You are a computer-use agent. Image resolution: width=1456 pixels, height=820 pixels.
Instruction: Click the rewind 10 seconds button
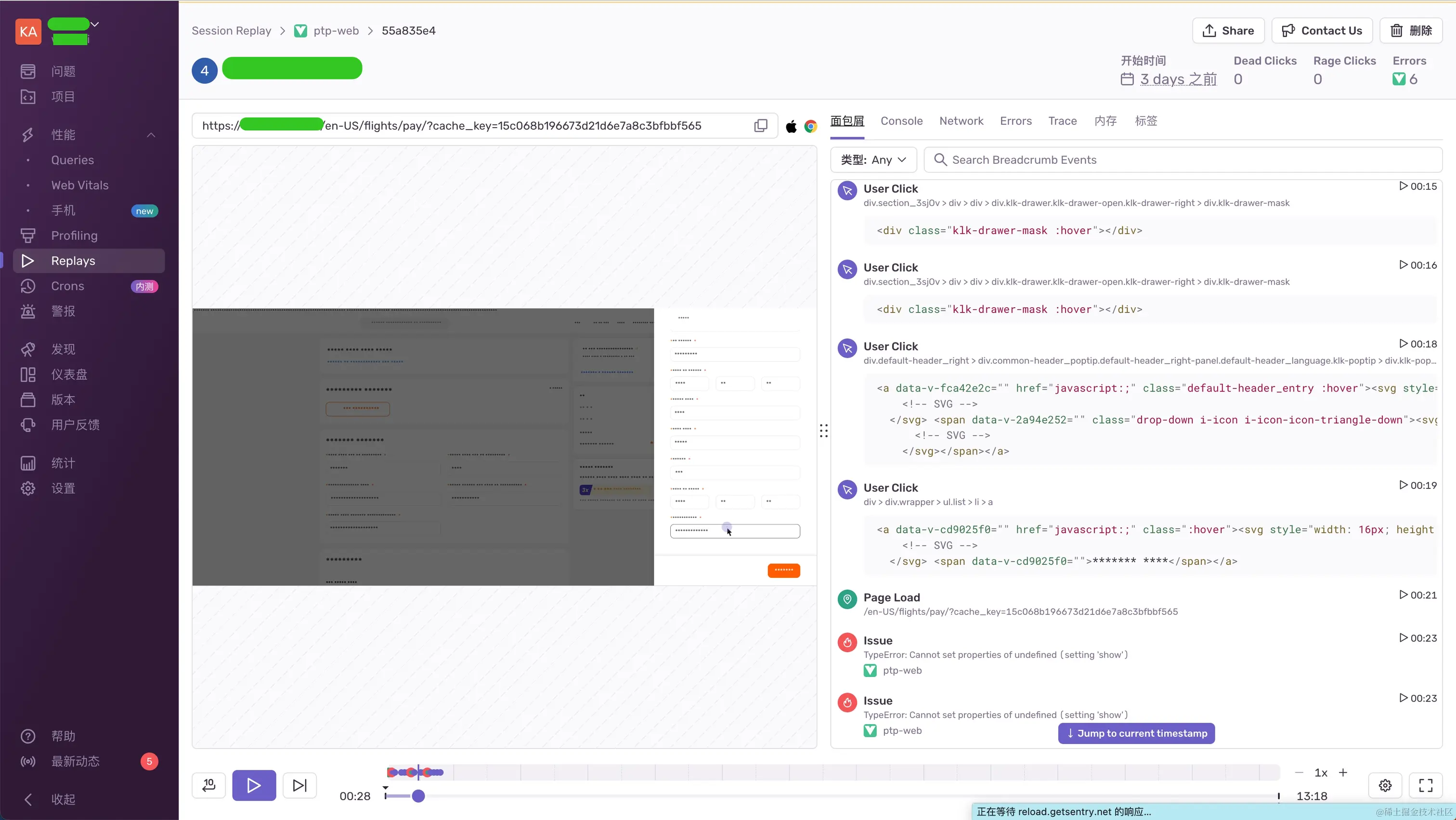208,785
